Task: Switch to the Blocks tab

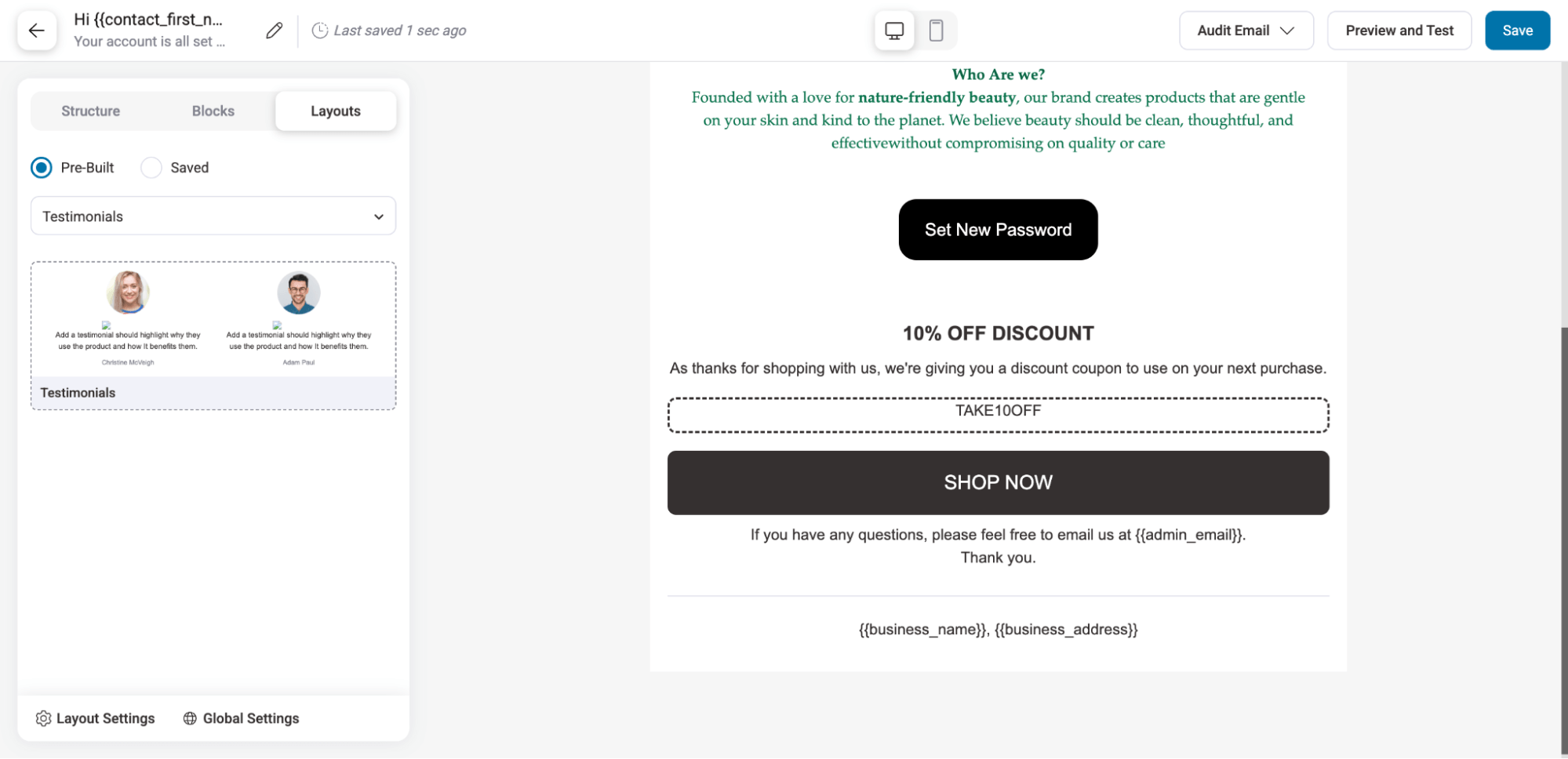Action: click(213, 111)
